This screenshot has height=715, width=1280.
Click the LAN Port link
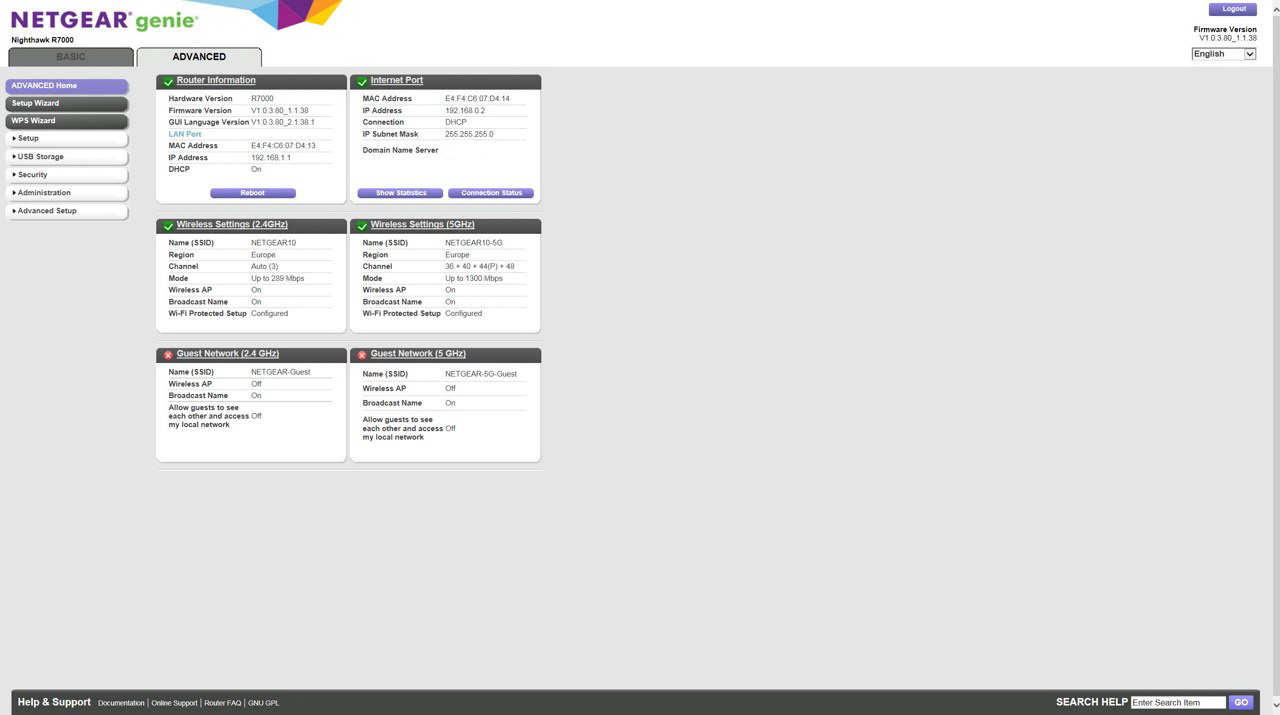coord(185,134)
